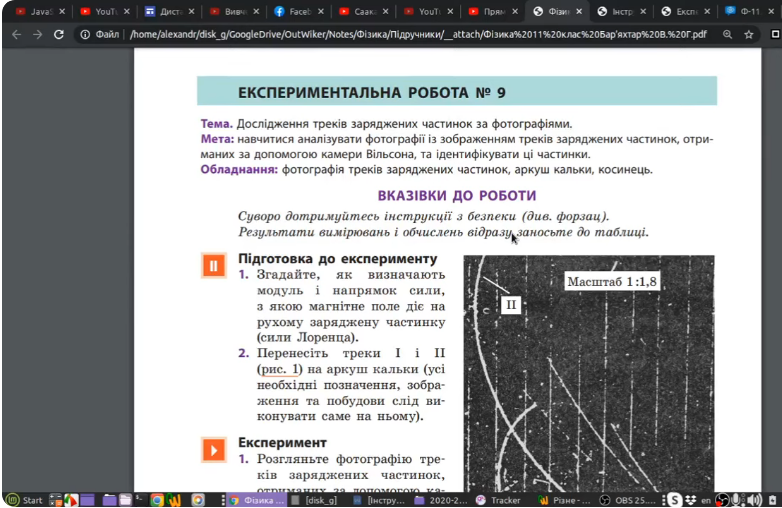
Task: Click the browser Back arrow
Action: coord(16,34)
